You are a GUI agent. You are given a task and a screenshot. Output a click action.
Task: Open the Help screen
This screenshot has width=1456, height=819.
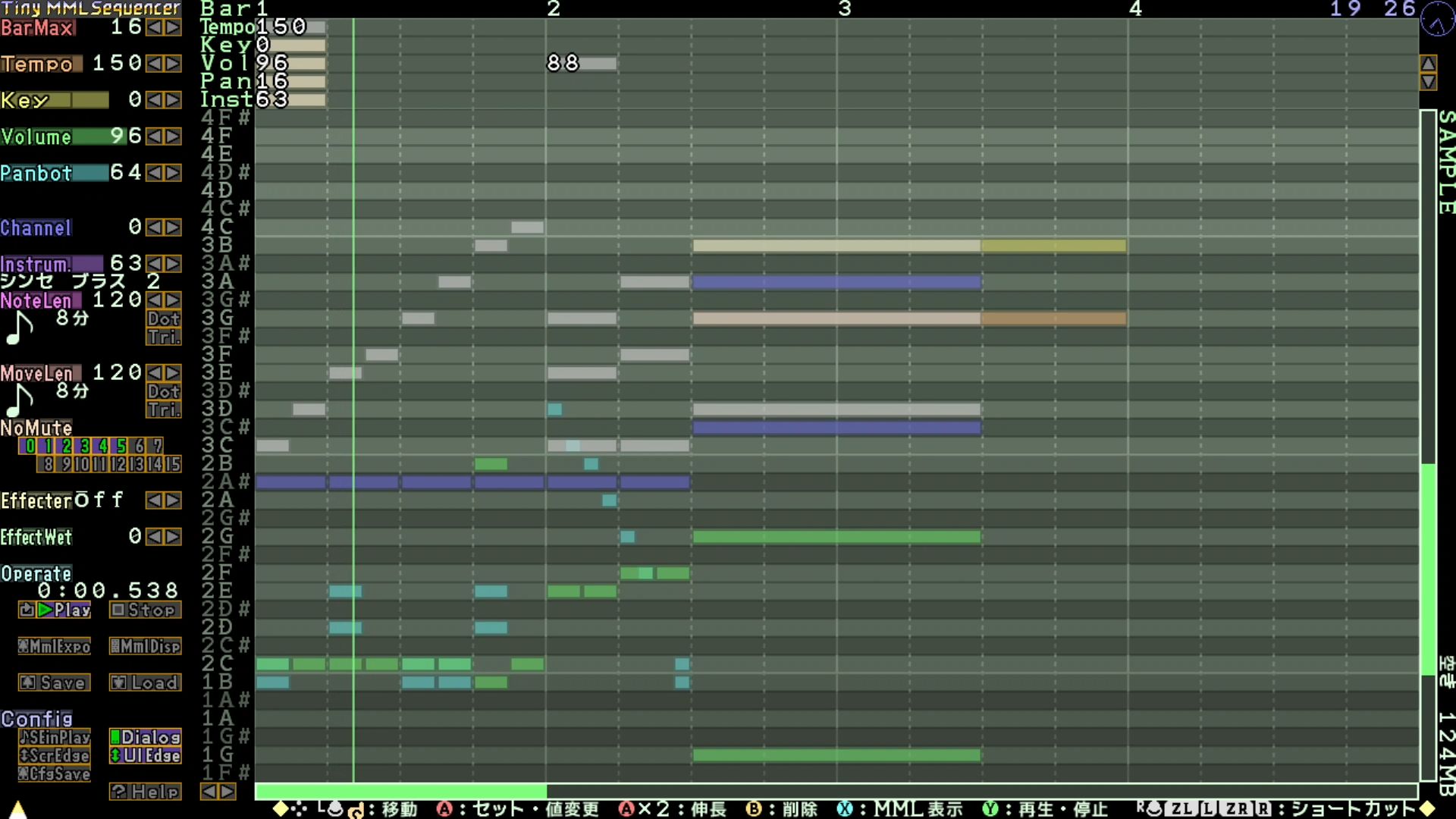click(x=145, y=792)
